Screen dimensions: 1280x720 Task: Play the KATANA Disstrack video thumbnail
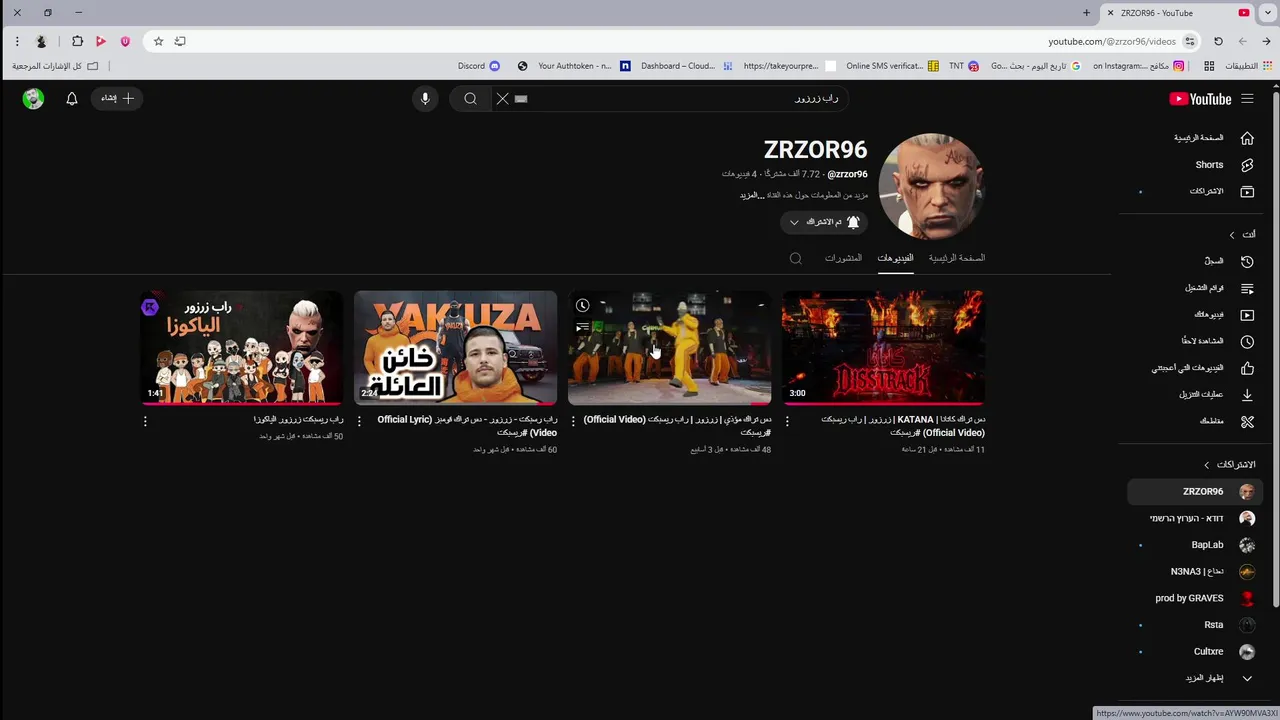click(x=883, y=347)
